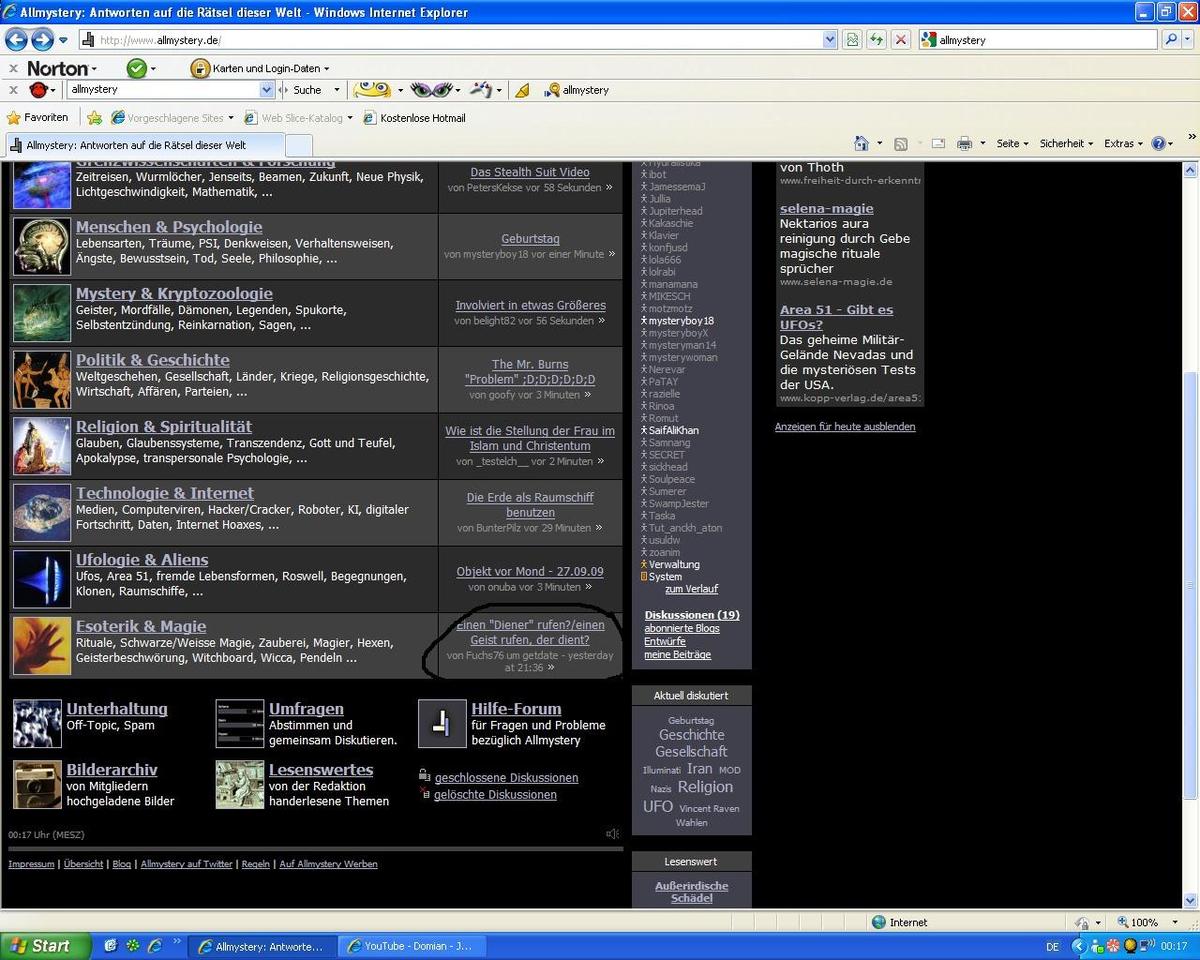Click the add to favorites bar icon
Viewport: 1200px width, 960px height.
pos(94,117)
